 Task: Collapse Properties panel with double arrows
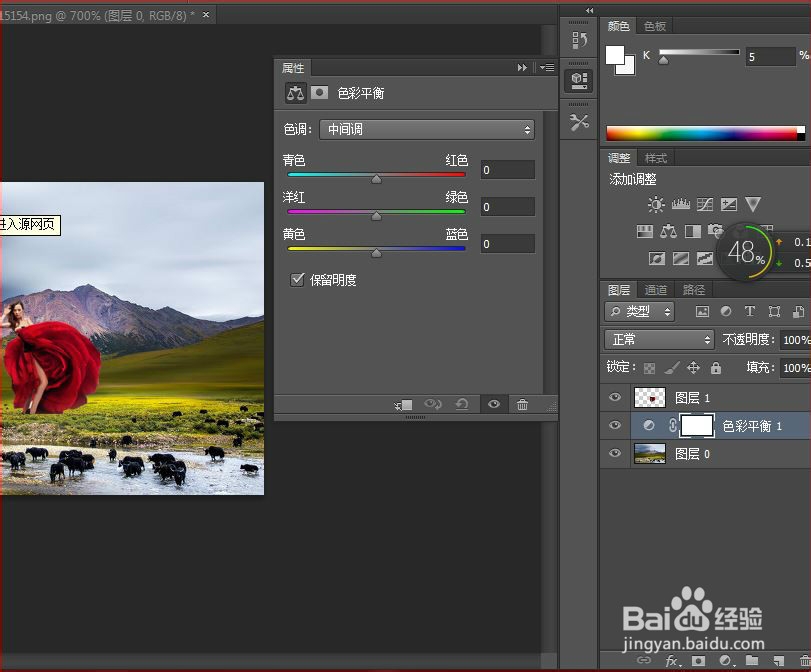click(x=522, y=67)
